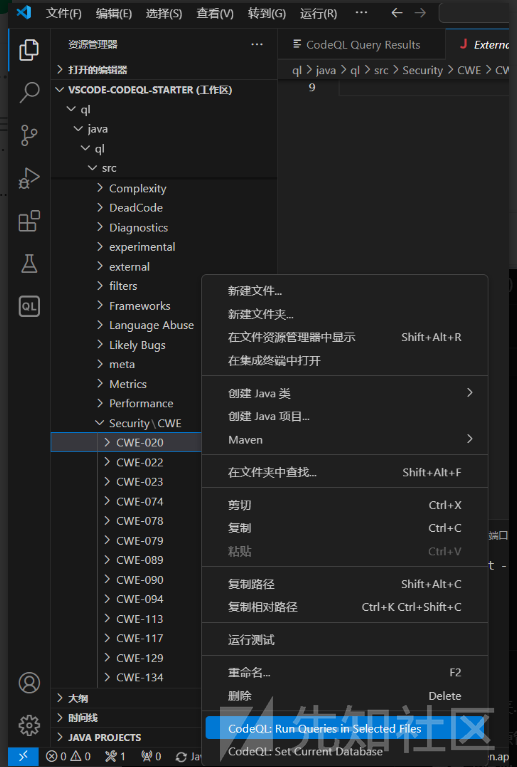The image size is (517, 767).
Task: Open the 文件(F) menu
Action: 64,14
